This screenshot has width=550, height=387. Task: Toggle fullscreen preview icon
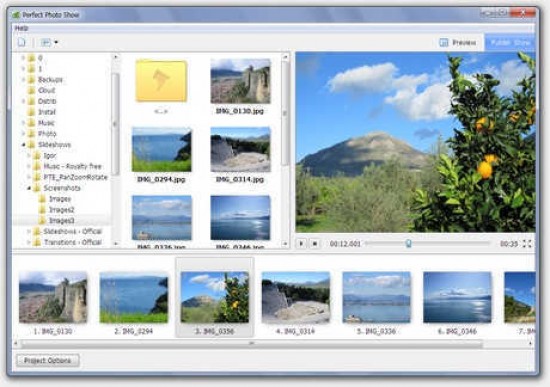coord(527,243)
